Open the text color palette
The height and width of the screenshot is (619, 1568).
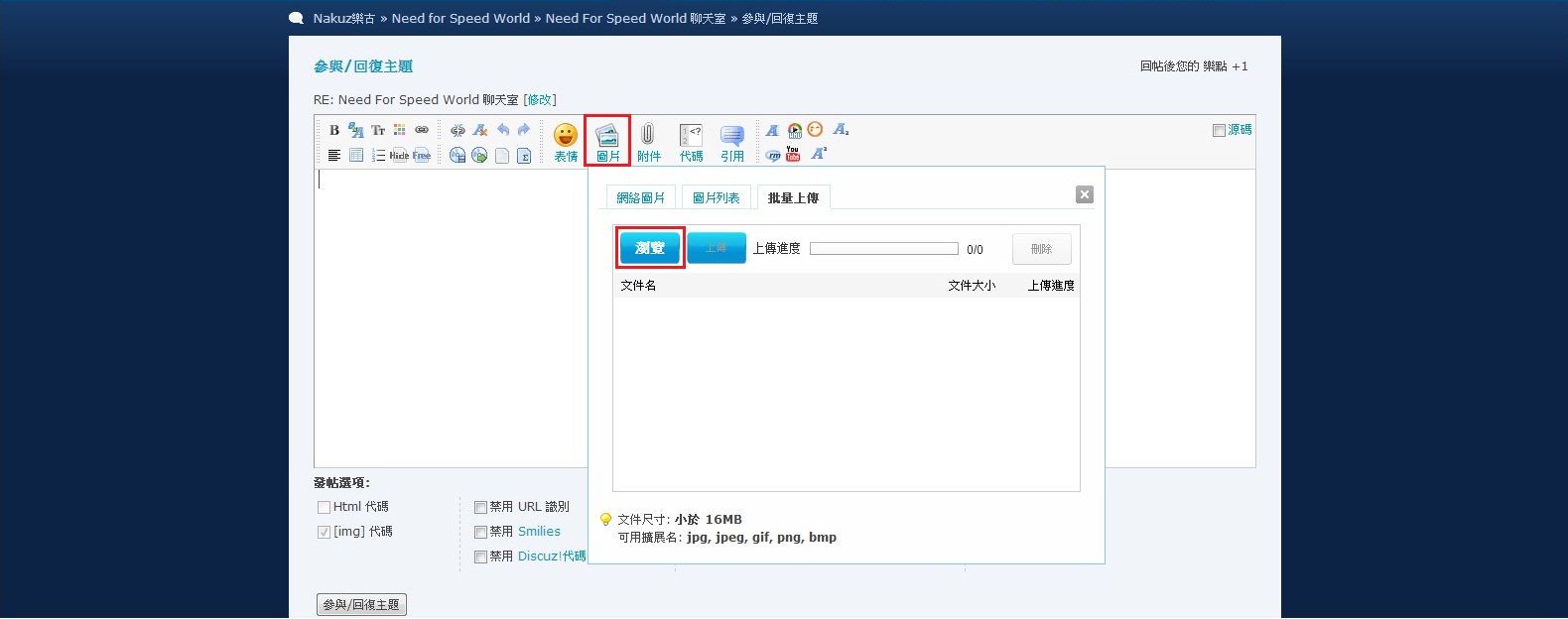tap(399, 130)
